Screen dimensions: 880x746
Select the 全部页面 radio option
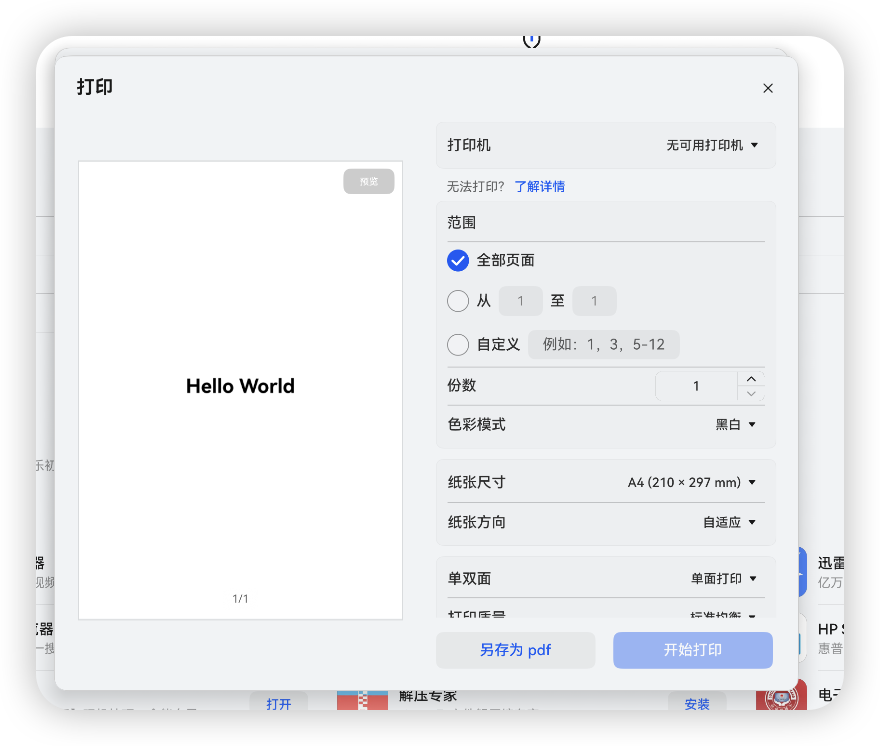(458, 260)
